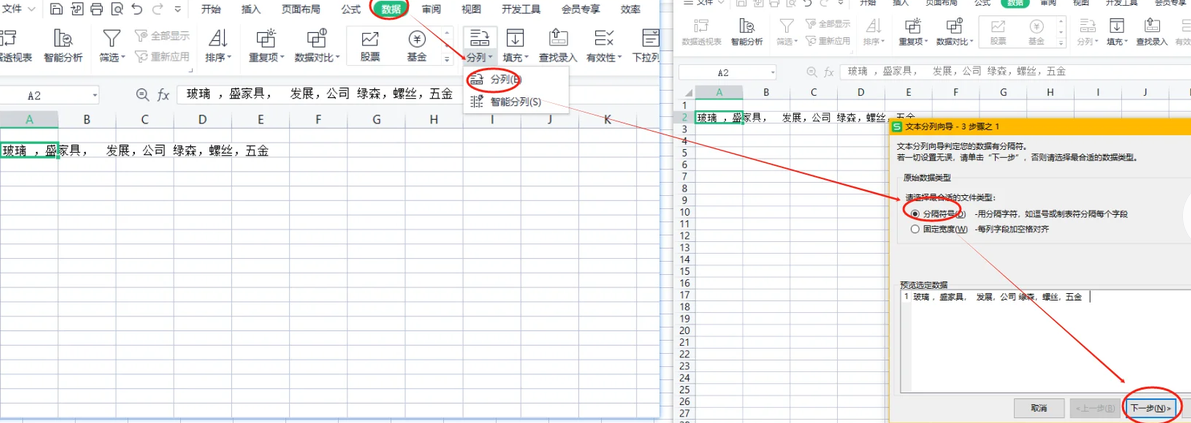The image size is (1191, 423).
Task: Select 数据对比 tool in left window ribbon
Action: tap(315, 46)
